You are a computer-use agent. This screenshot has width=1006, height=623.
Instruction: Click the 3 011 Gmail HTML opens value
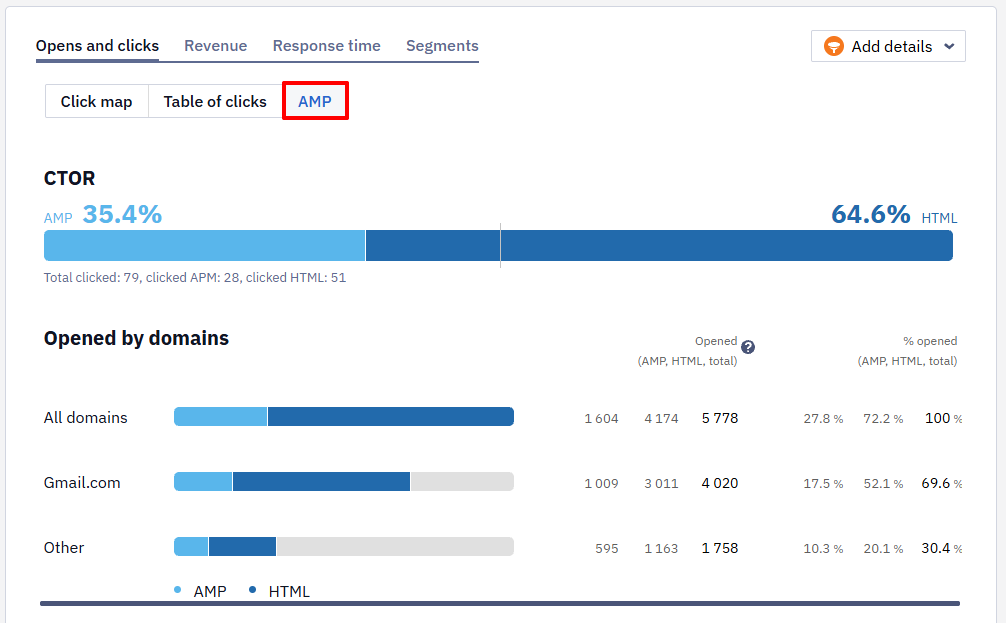(661, 483)
